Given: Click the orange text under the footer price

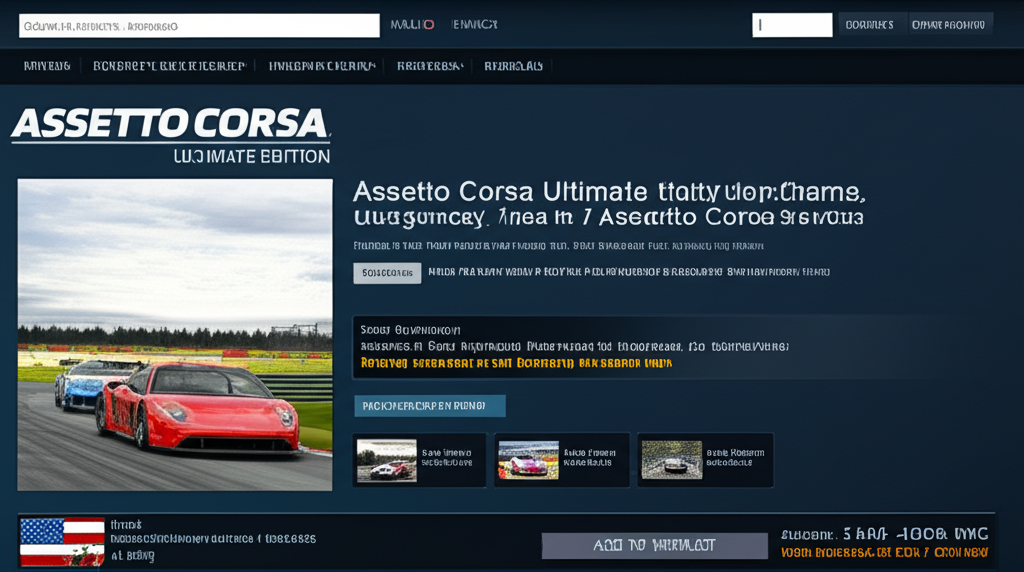Looking at the screenshot, I should click(884, 552).
